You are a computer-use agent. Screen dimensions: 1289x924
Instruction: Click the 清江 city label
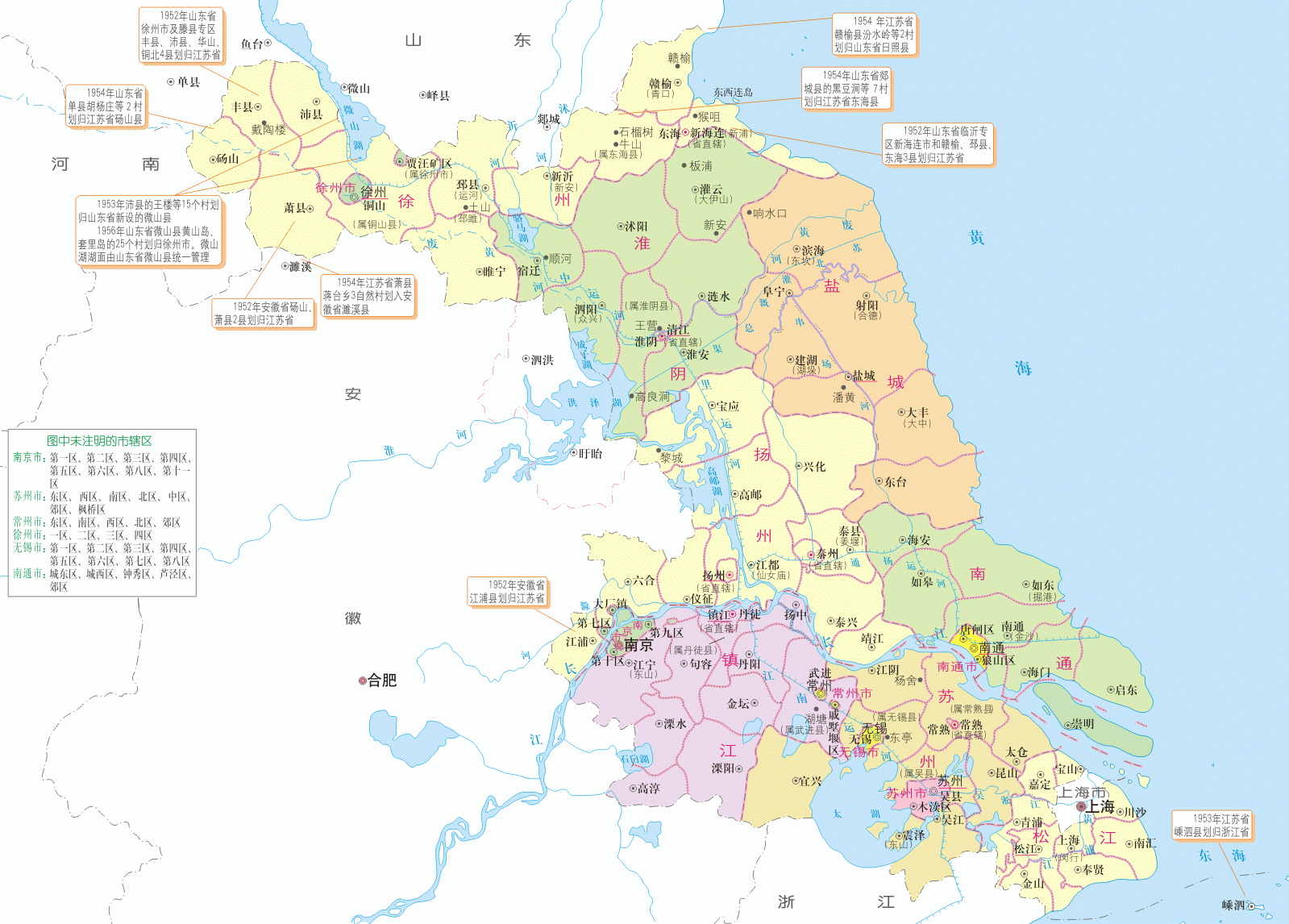pos(678,329)
